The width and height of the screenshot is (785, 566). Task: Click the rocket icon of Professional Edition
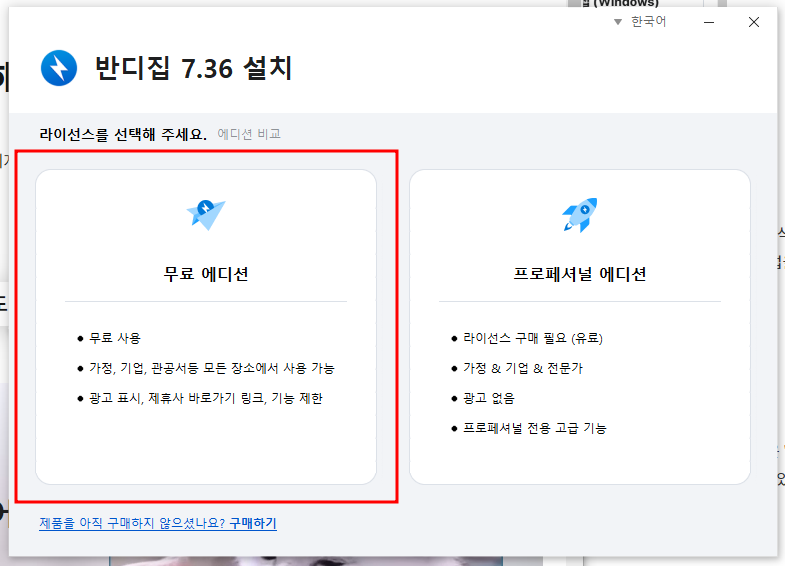(580, 215)
